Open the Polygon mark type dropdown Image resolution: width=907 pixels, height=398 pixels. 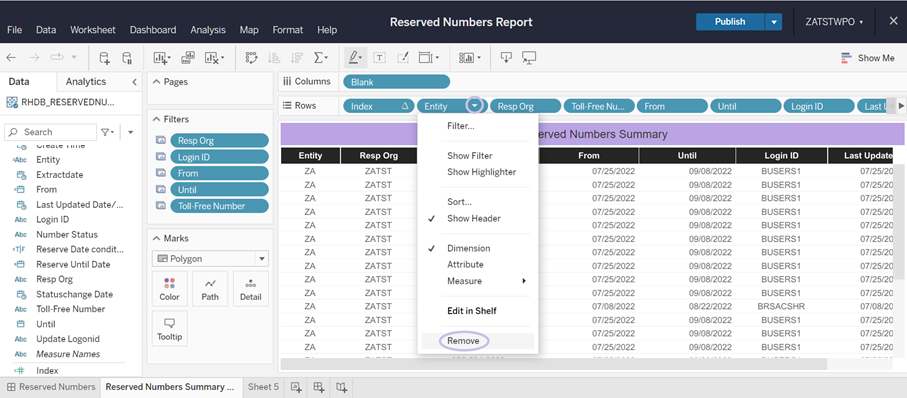(210, 259)
